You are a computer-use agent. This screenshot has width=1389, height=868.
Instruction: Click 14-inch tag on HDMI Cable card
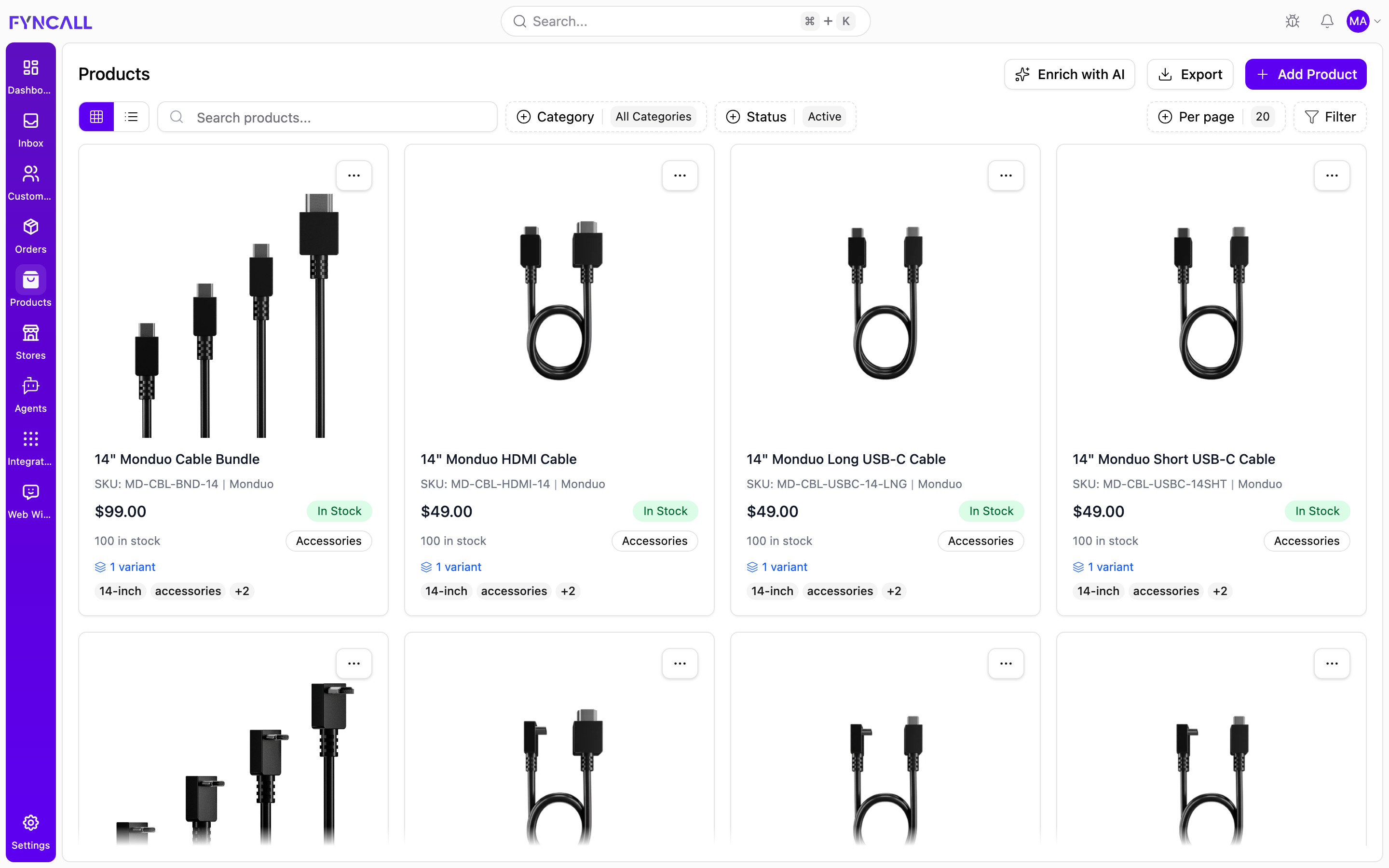(446, 591)
